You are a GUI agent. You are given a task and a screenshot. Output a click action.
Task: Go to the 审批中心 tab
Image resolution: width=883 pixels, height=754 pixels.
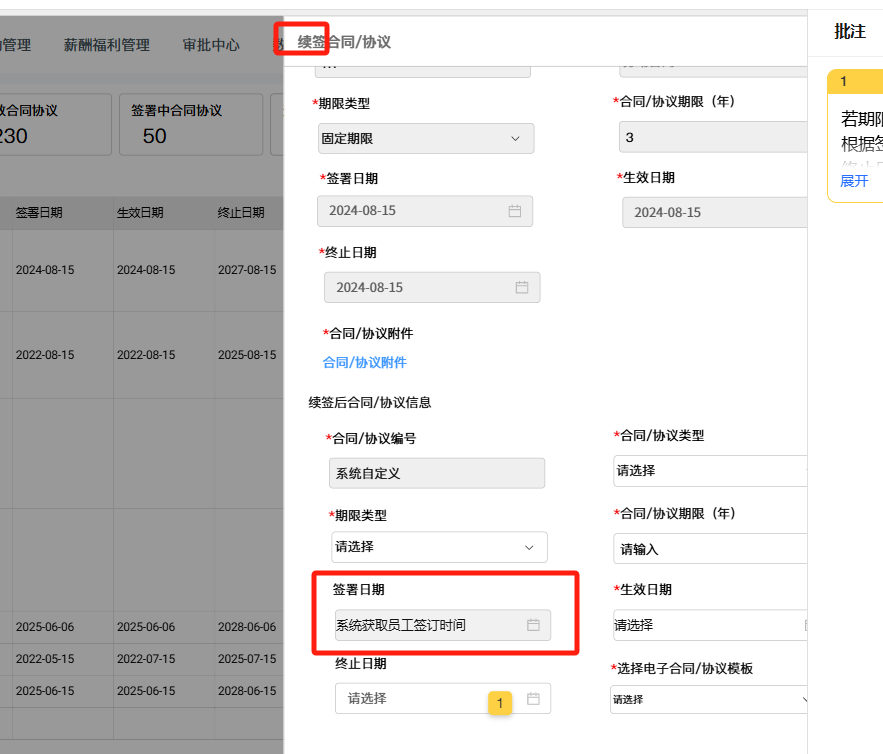click(211, 45)
